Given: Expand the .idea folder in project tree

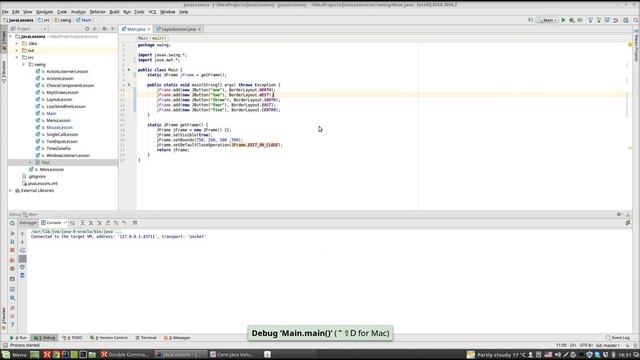Looking at the screenshot, I should tap(17, 43).
